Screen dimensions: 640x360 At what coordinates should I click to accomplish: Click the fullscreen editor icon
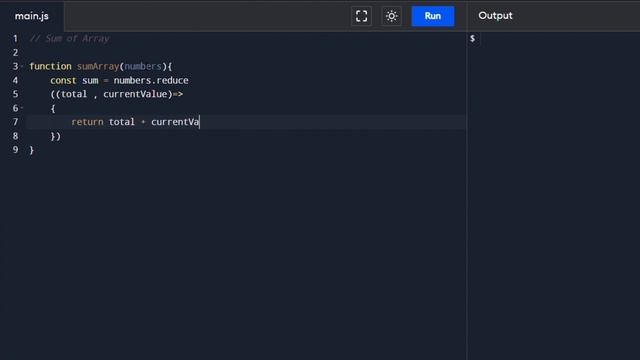[361, 16]
